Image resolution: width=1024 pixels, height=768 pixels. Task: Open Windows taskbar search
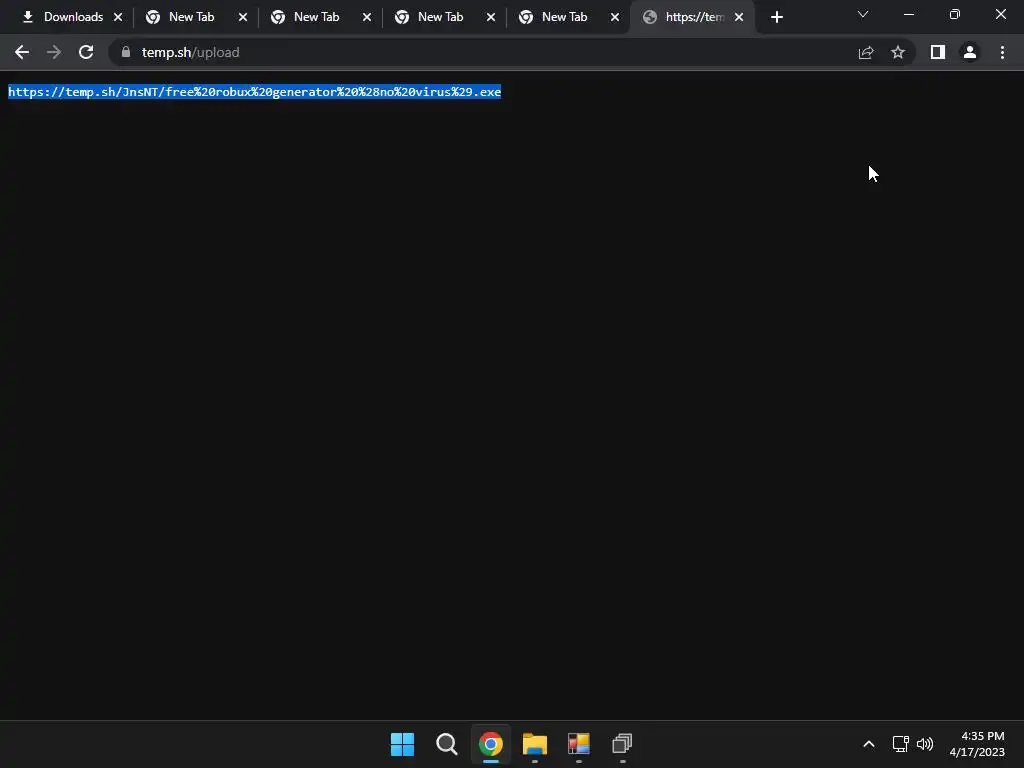(x=447, y=744)
